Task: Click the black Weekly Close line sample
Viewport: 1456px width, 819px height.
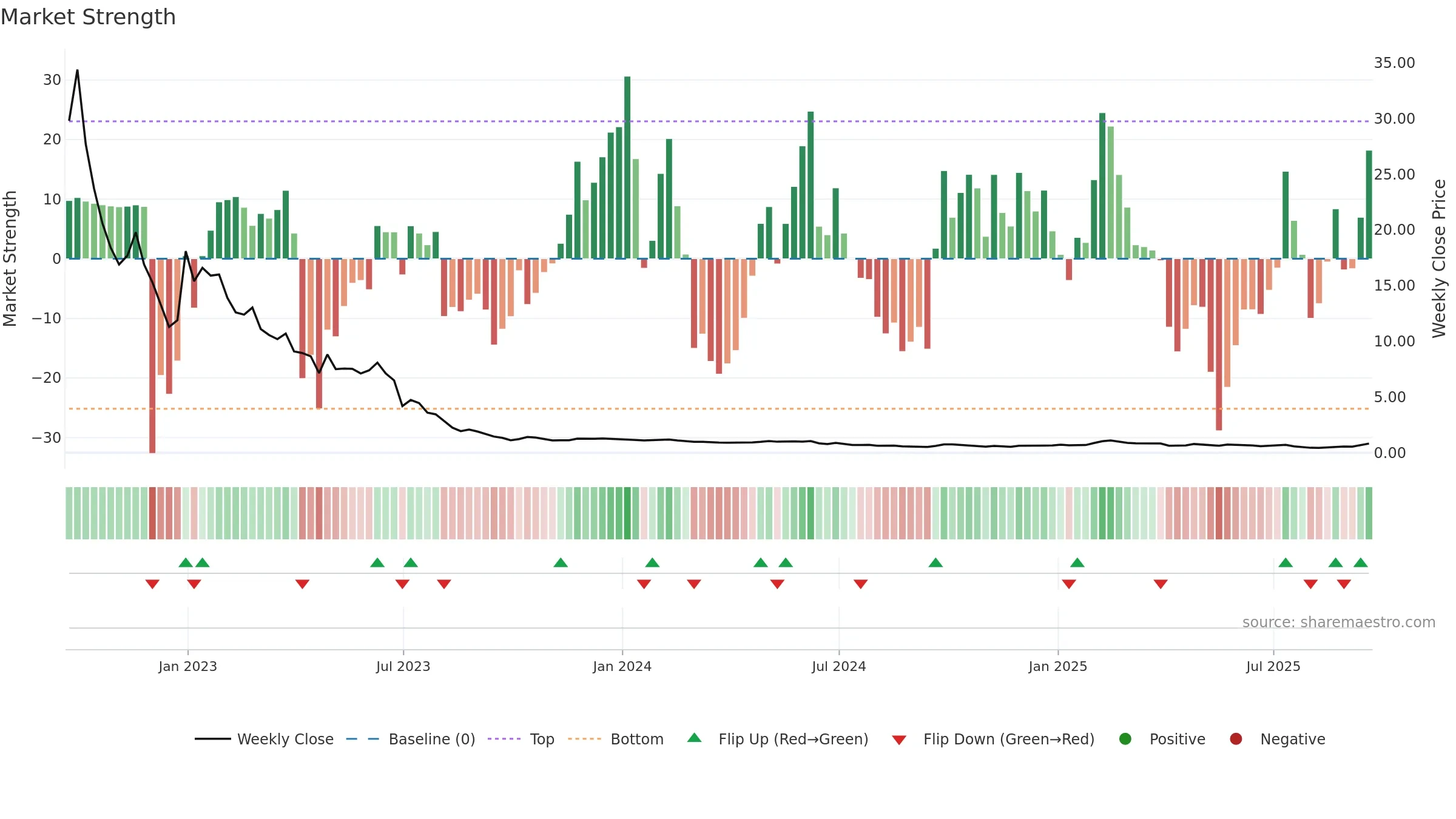Action: point(213,739)
